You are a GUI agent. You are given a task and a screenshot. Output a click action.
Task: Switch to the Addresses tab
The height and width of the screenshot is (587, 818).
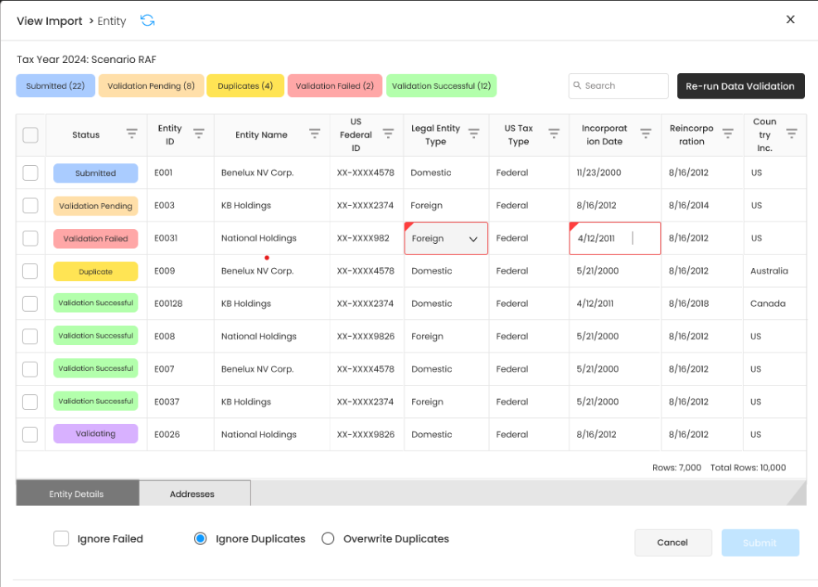(195, 493)
